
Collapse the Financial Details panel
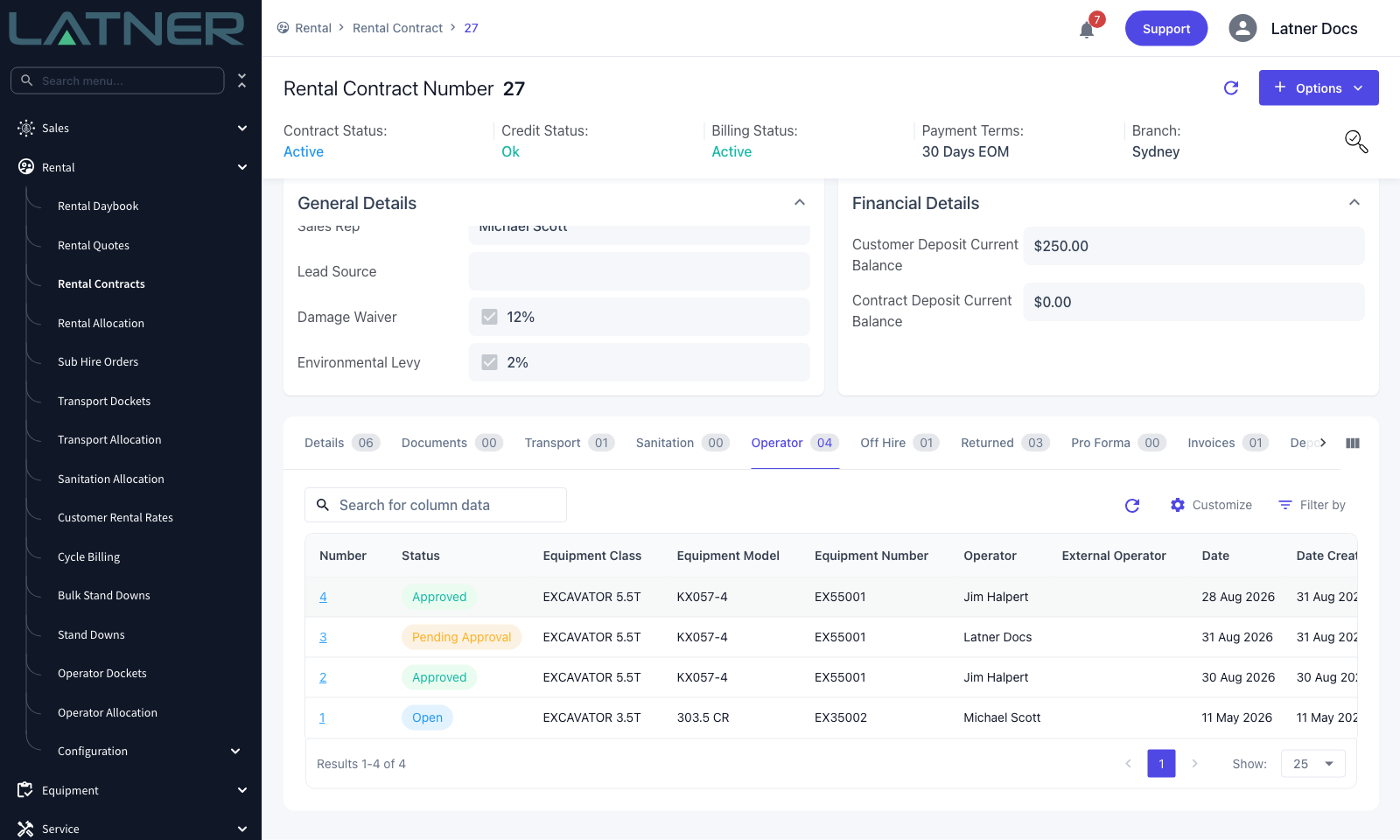tap(1354, 203)
